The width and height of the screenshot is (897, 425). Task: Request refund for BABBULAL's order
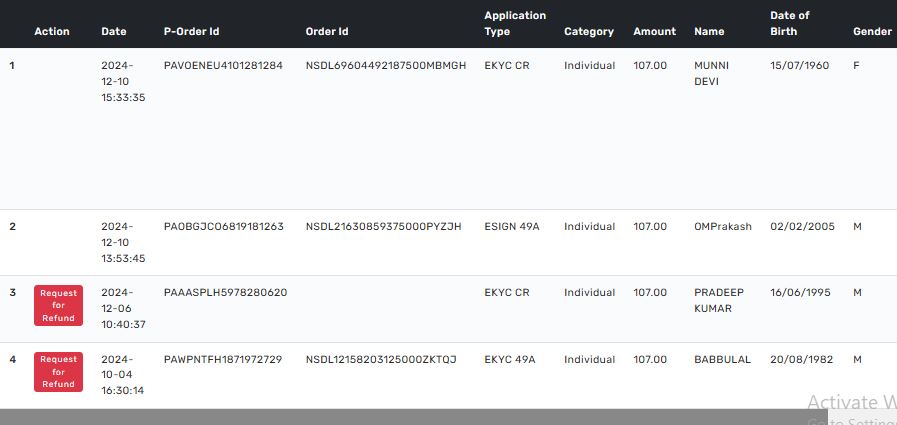[x=58, y=371]
